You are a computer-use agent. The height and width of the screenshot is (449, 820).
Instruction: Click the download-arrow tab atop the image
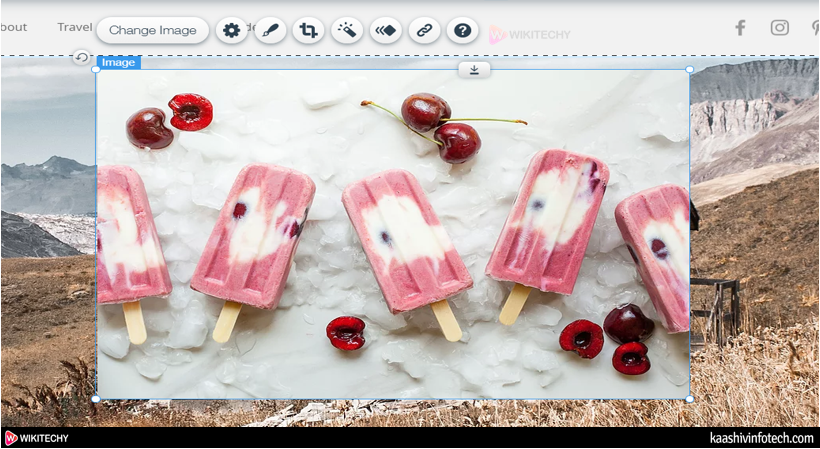pyautogui.click(x=474, y=69)
